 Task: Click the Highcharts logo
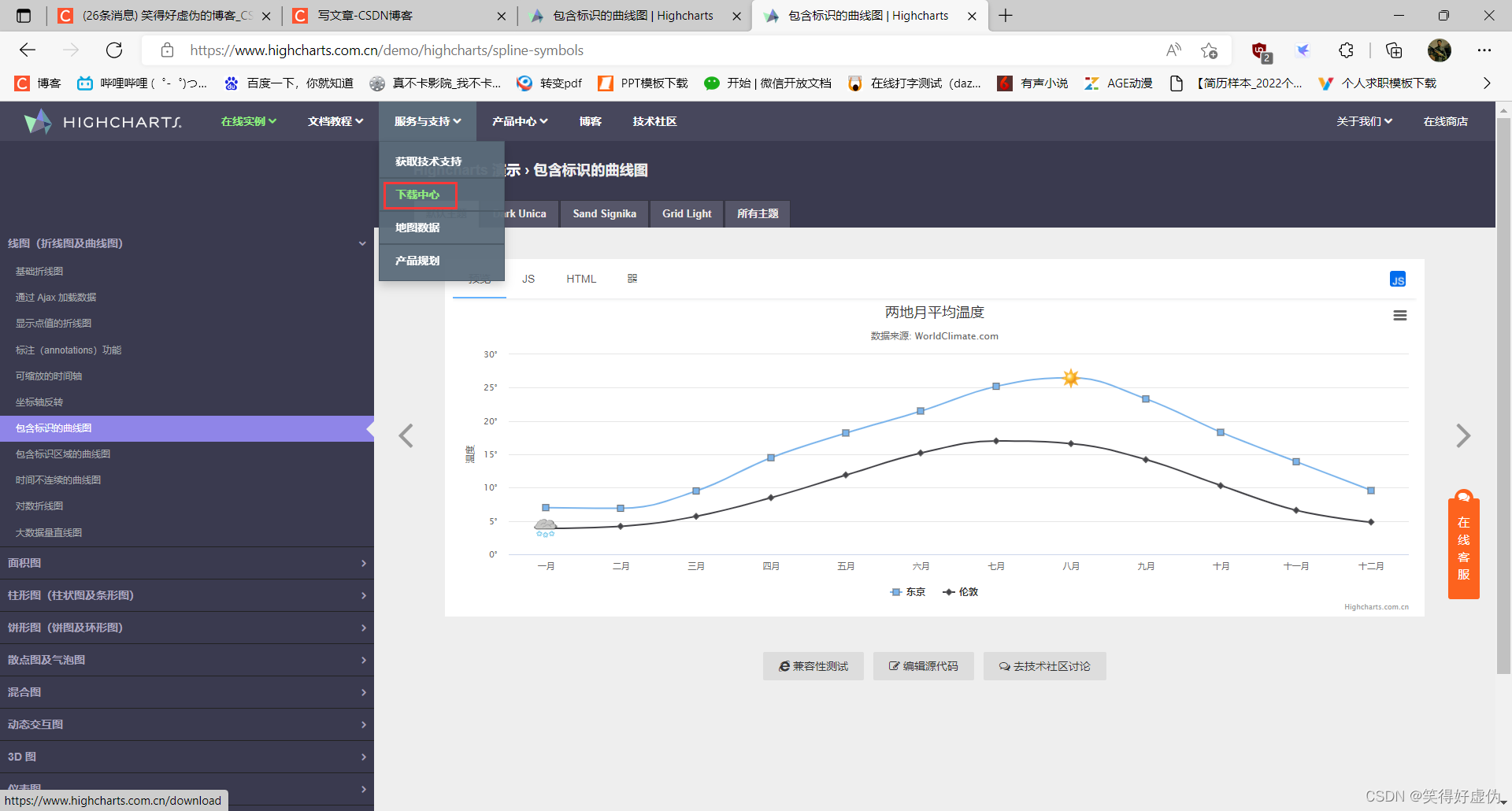click(103, 121)
